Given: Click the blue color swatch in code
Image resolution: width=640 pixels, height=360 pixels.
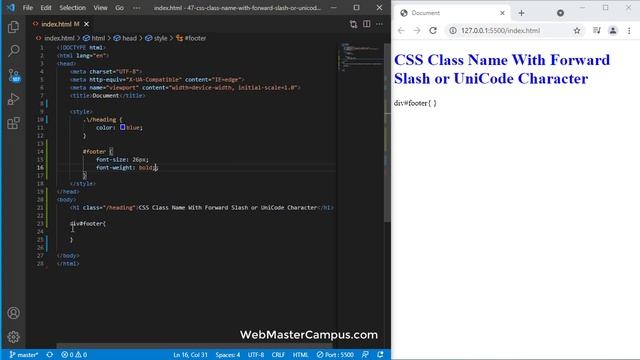Looking at the screenshot, I should coord(122,127).
